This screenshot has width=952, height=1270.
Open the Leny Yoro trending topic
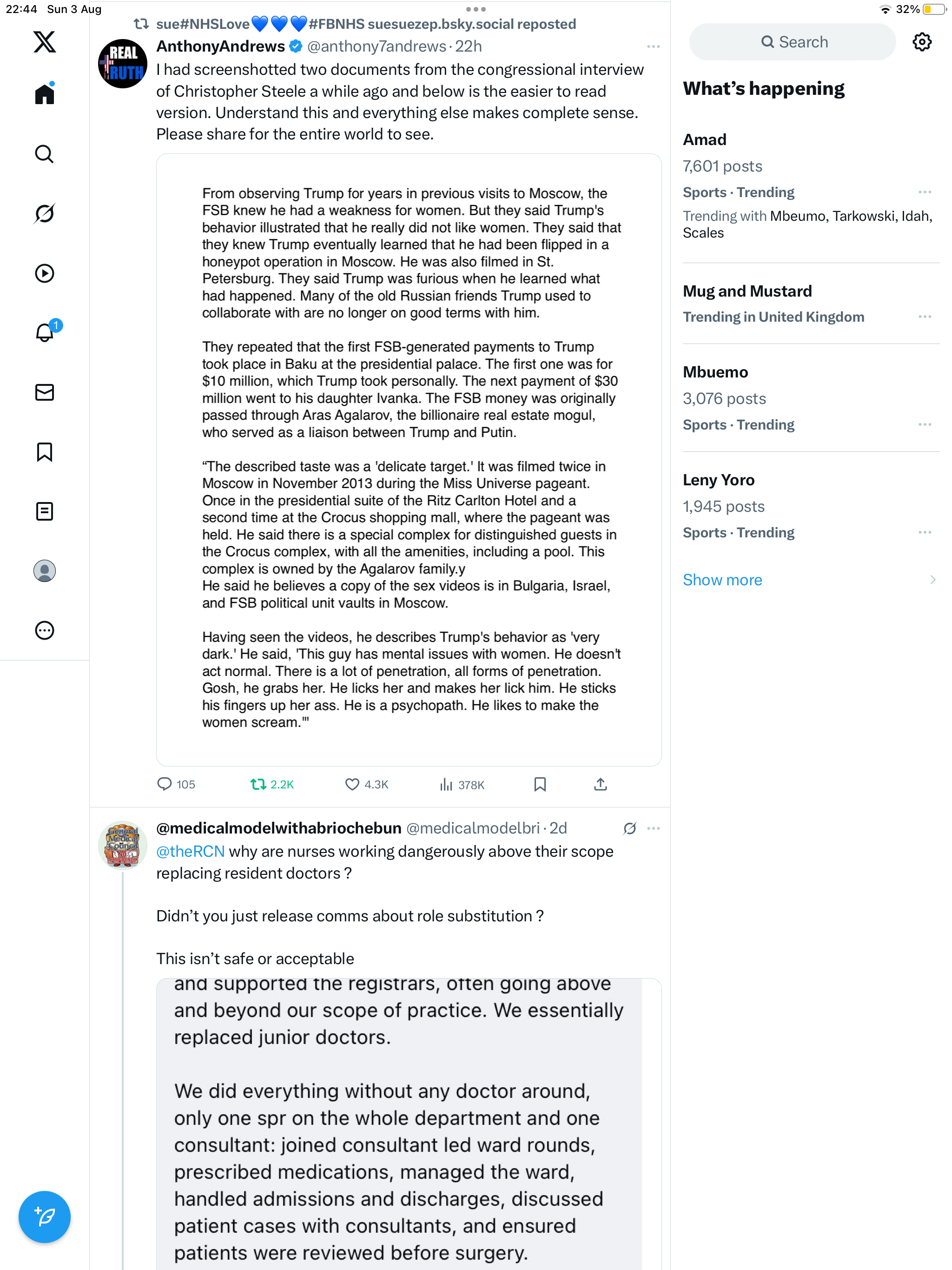coord(718,480)
